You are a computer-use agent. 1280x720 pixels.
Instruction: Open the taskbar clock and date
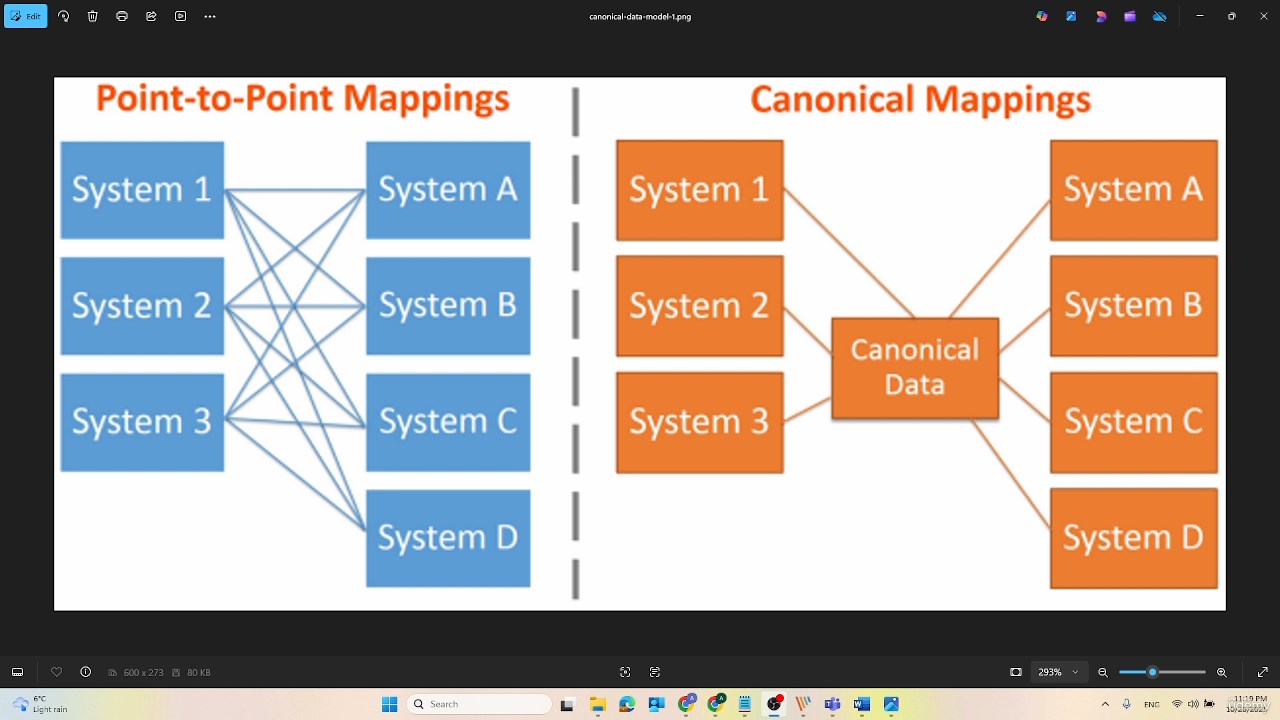pyautogui.click(x=1250, y=704)
